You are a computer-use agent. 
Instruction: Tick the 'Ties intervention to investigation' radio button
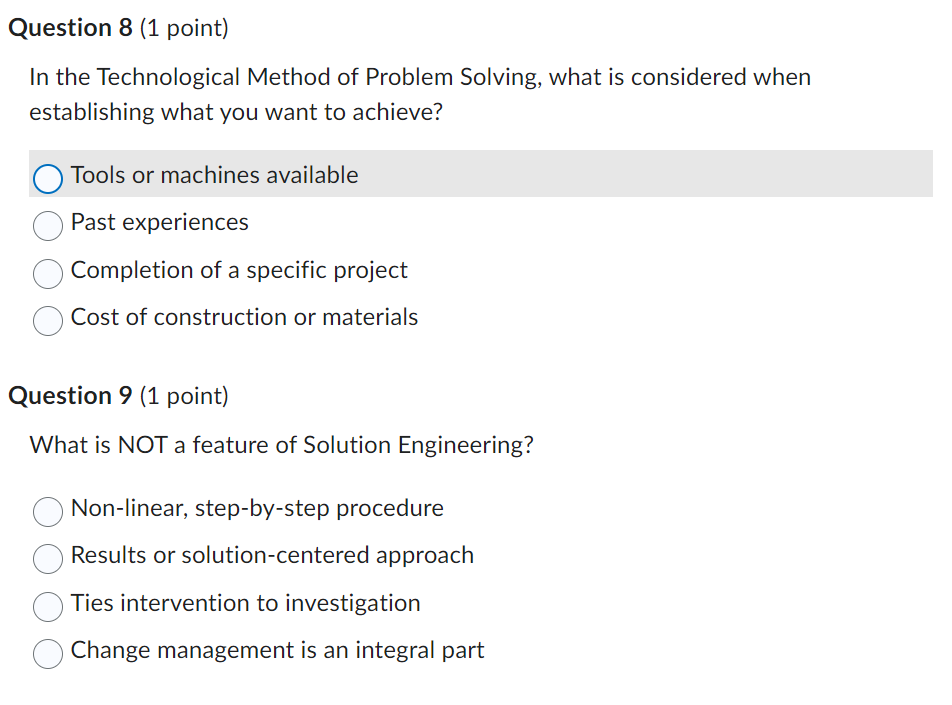[x=48, y=606]
